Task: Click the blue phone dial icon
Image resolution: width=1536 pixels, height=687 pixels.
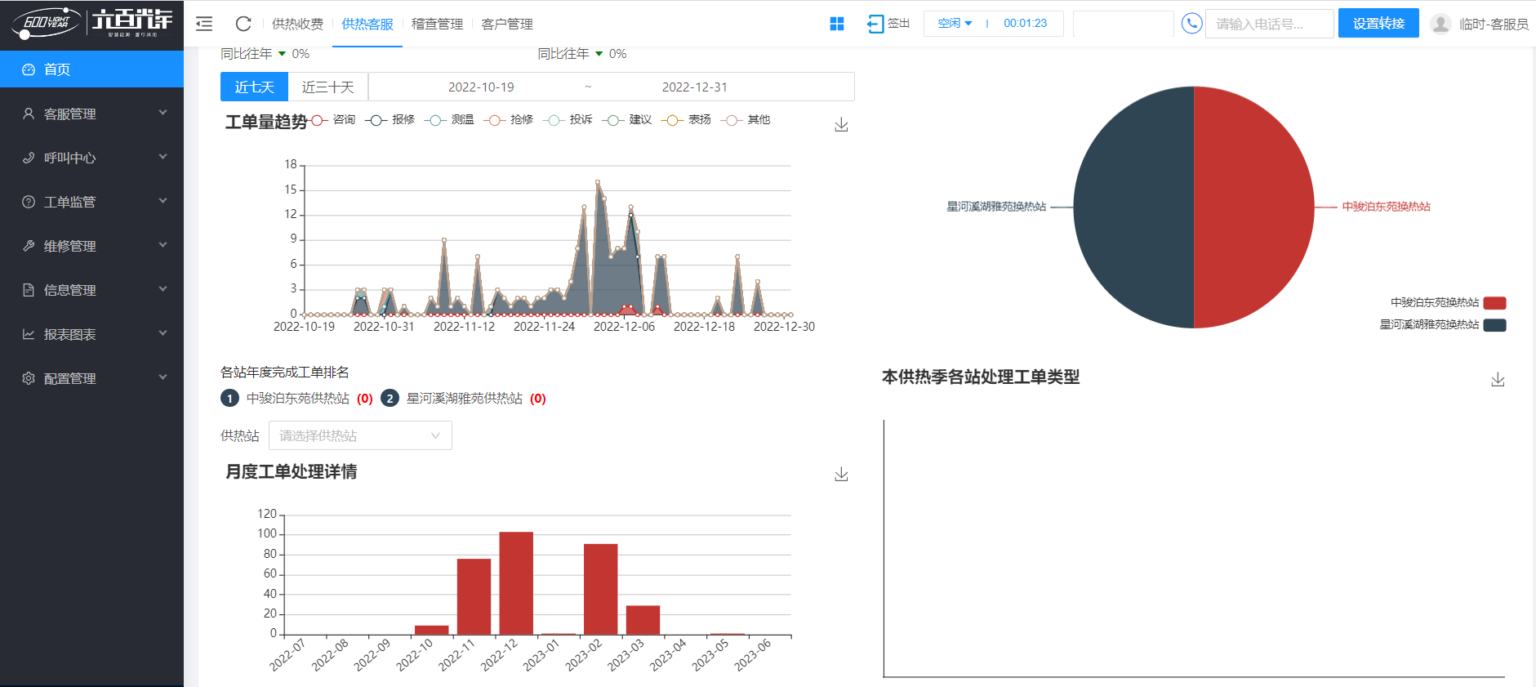Action: click(x=1191, y=23)
